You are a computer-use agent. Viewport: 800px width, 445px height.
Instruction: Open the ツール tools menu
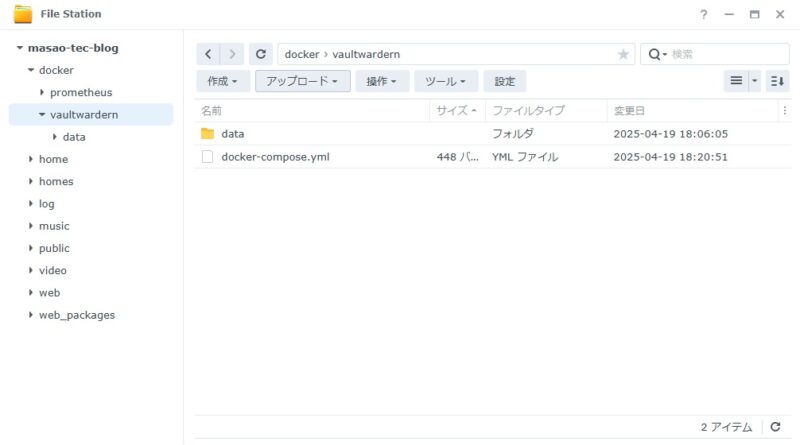(x=446, y=81)
